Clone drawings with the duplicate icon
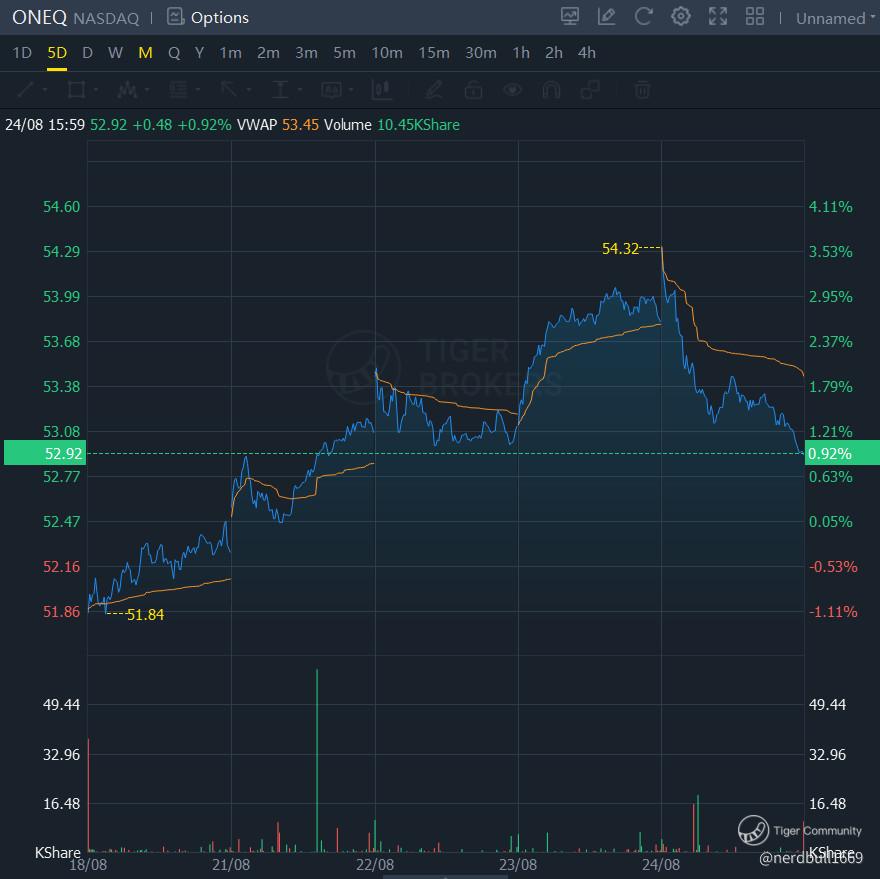 [x=590, y=90]
